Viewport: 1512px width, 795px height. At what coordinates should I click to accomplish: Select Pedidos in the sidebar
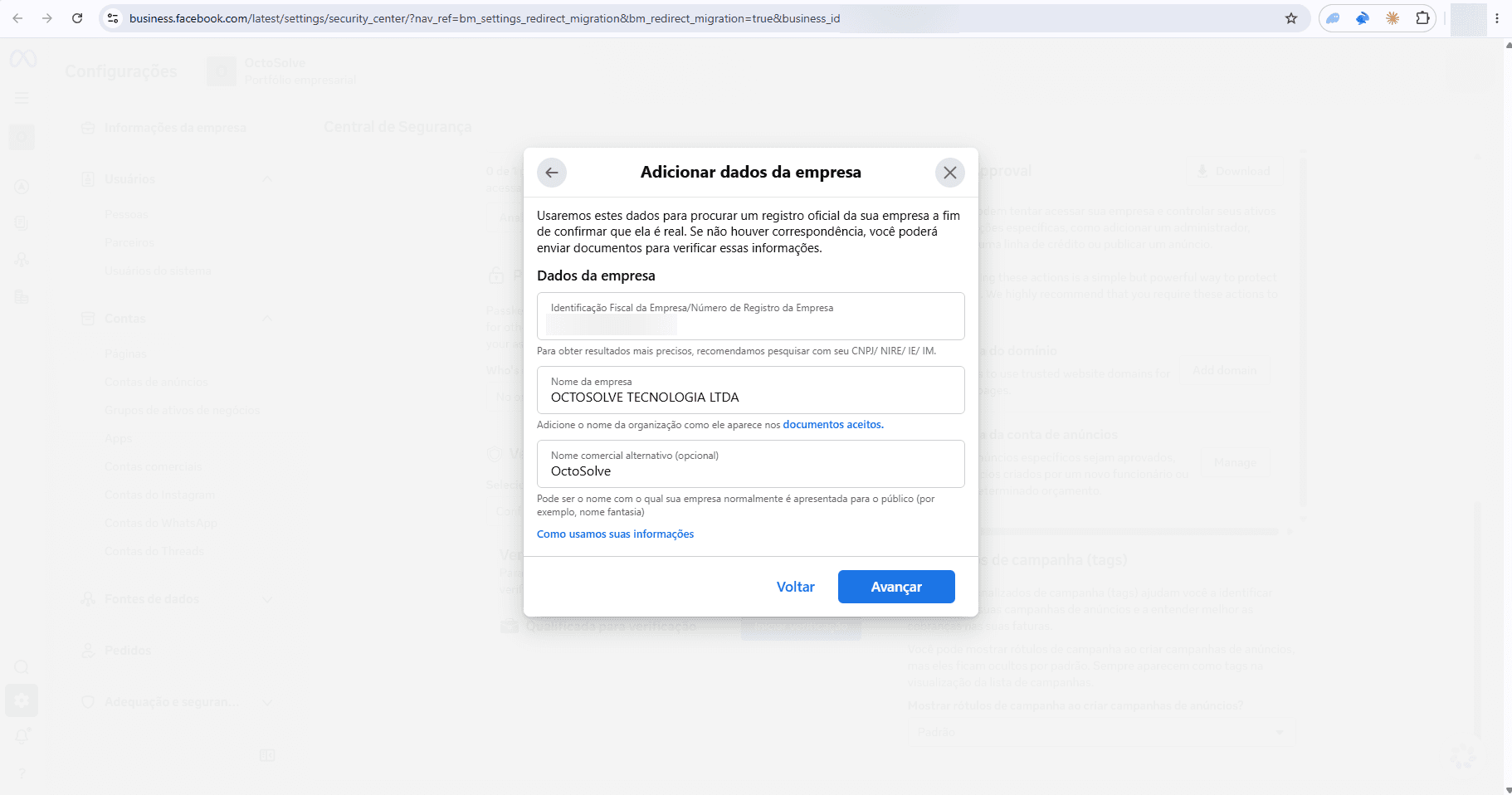[x=128, y=651]
